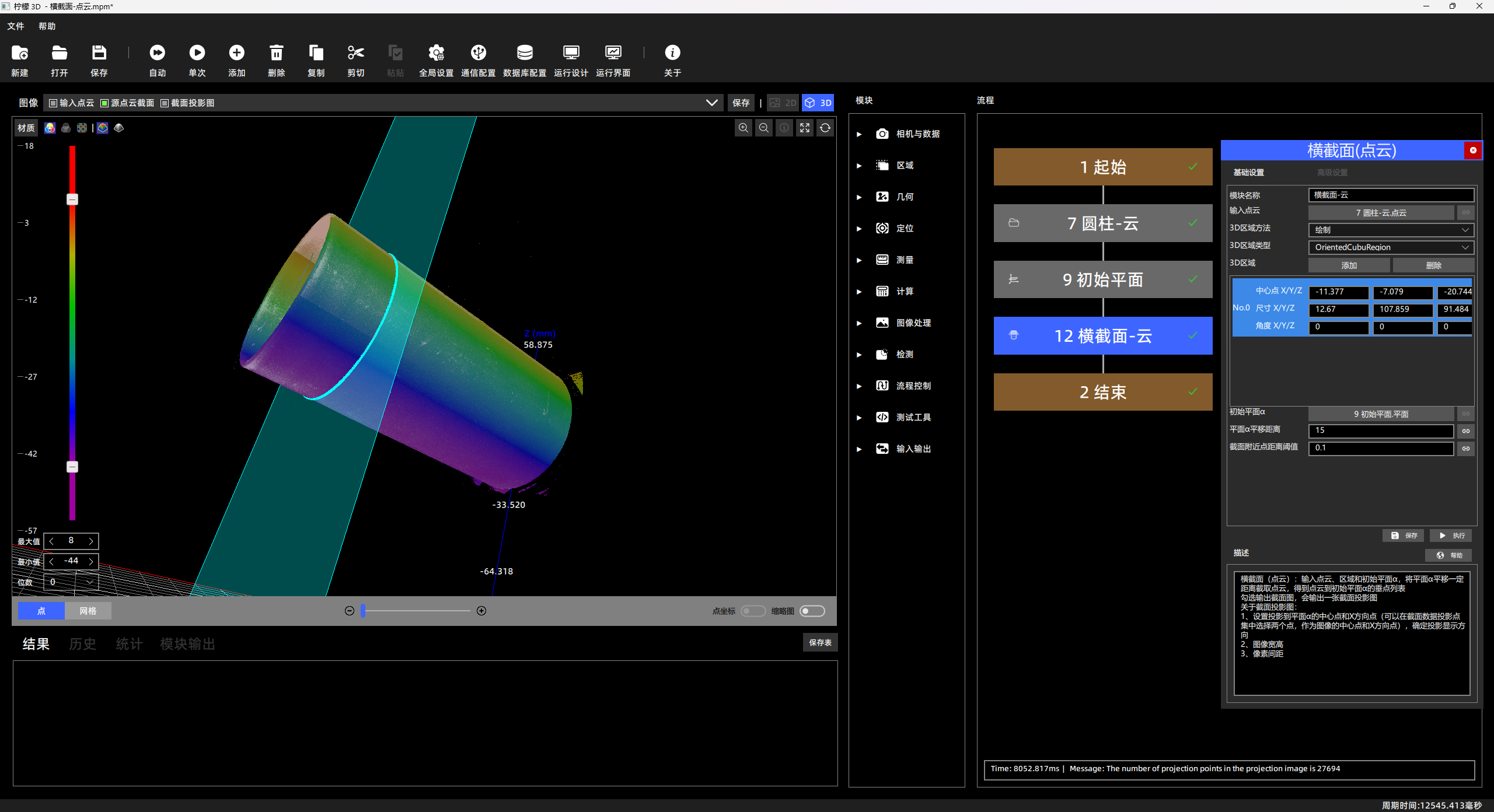Click the 保存表 button

820,642
